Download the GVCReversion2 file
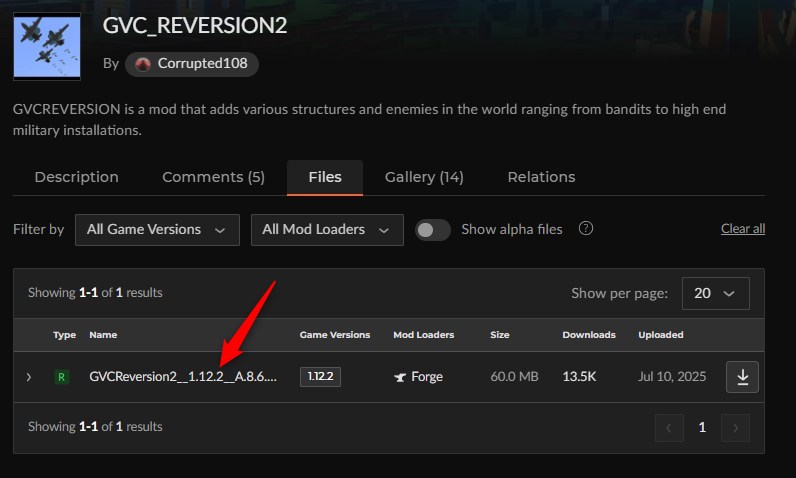 tap(742, 377)
